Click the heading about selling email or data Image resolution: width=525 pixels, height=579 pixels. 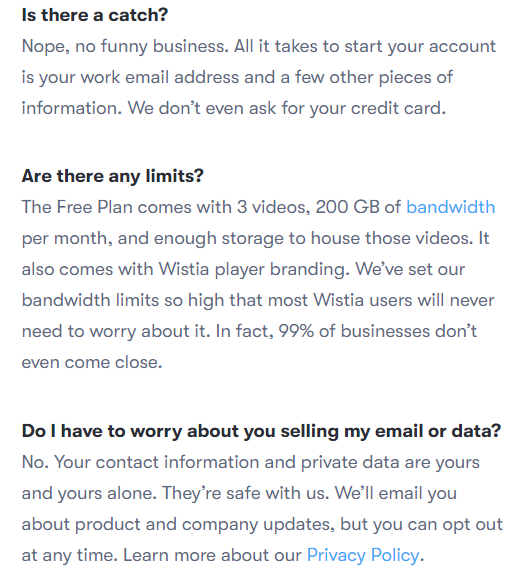click(261, 431)
